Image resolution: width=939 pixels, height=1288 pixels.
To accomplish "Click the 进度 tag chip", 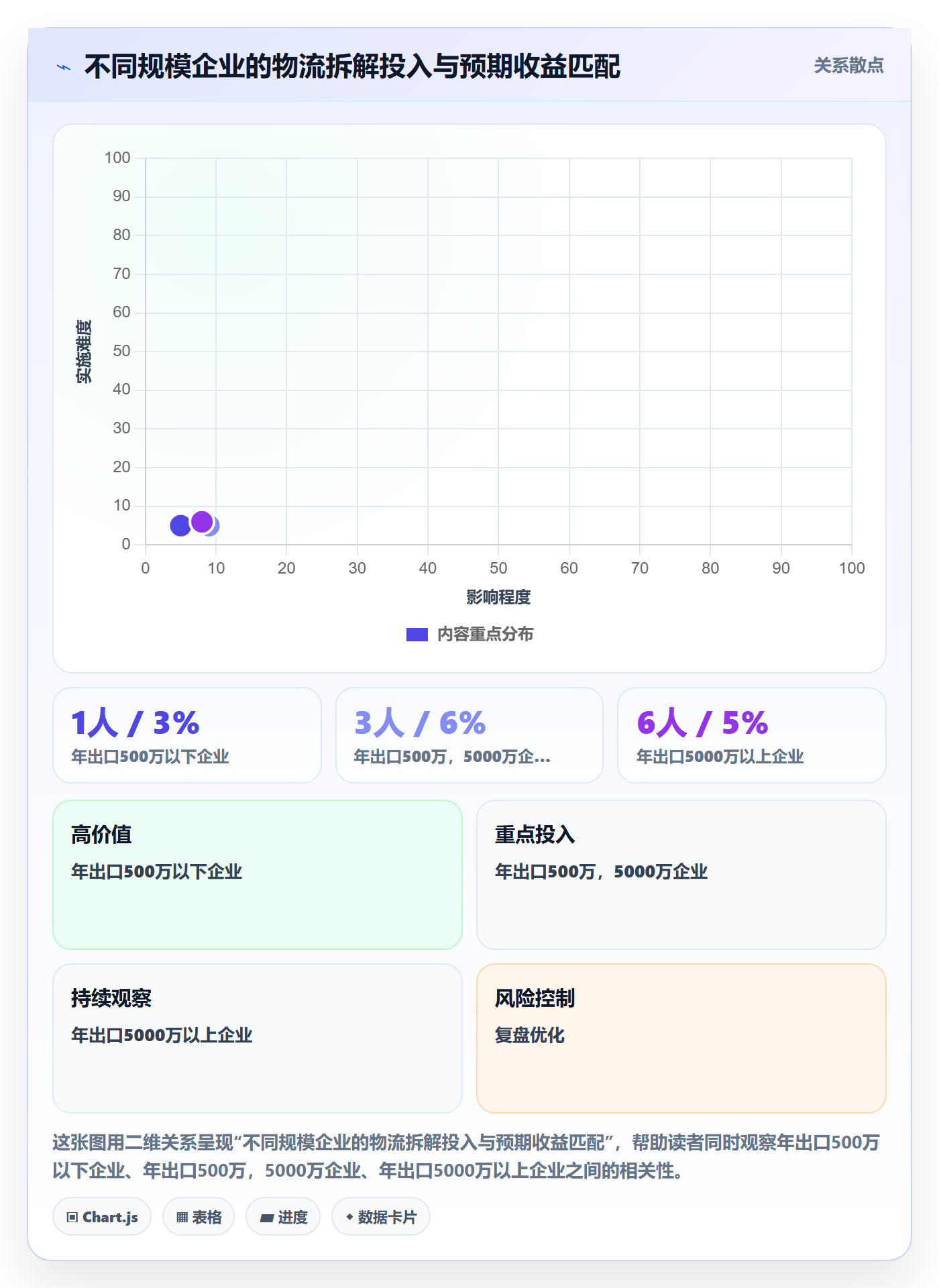I will [x=283, y=1217].
